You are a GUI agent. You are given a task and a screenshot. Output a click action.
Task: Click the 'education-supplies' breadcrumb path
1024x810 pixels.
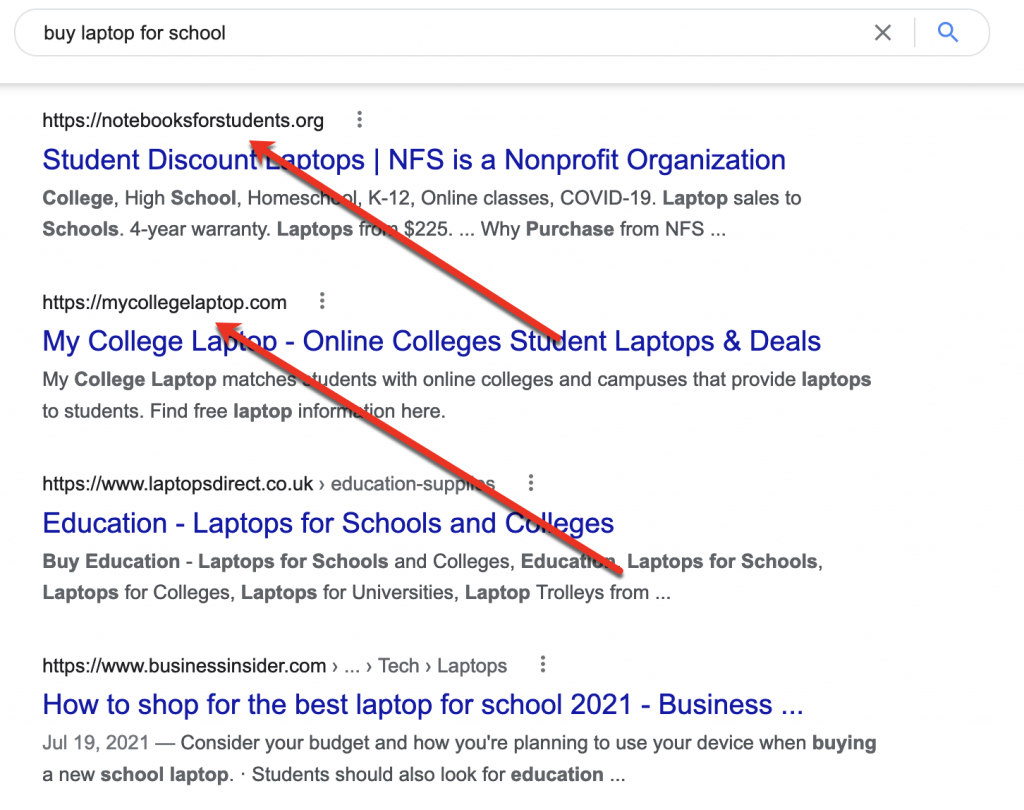pyautogui.click(x=412, y=484)
